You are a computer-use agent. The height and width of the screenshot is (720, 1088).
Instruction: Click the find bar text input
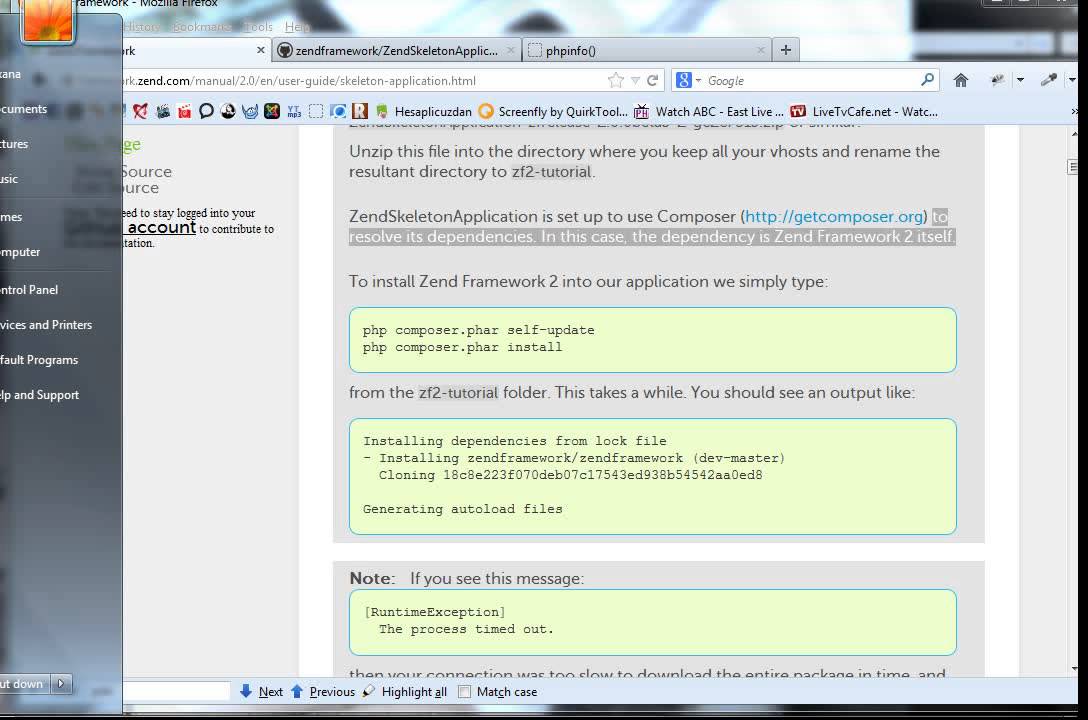[x=176, y=691]
